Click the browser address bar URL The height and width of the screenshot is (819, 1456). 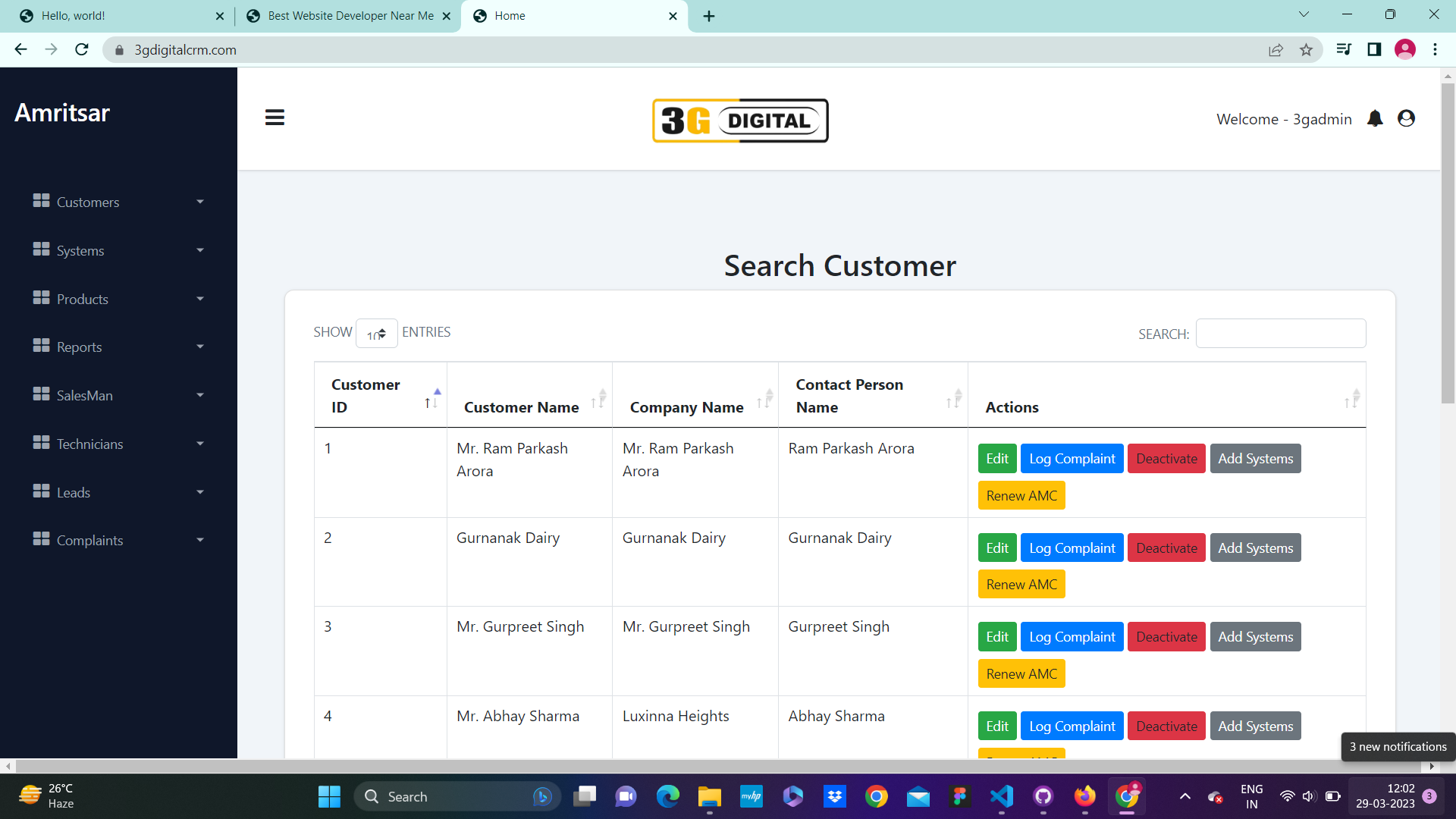click(186, 50)
